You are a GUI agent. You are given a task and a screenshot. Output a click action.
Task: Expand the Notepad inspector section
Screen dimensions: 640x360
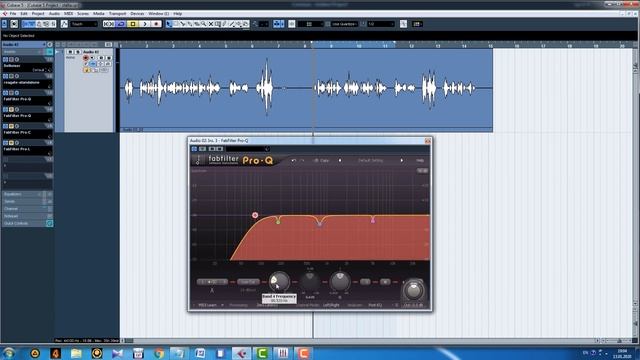(x=27, y=216)
